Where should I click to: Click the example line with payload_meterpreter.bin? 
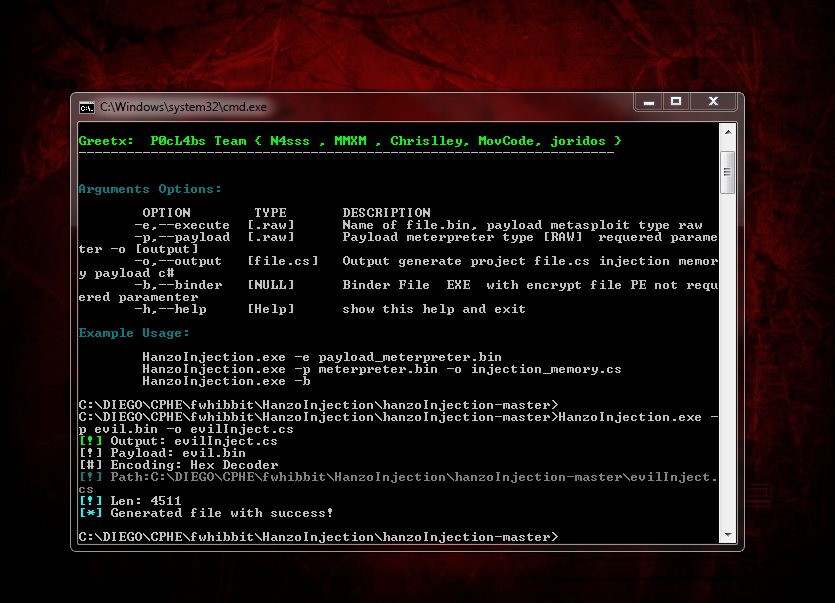(x=322, y=357)
